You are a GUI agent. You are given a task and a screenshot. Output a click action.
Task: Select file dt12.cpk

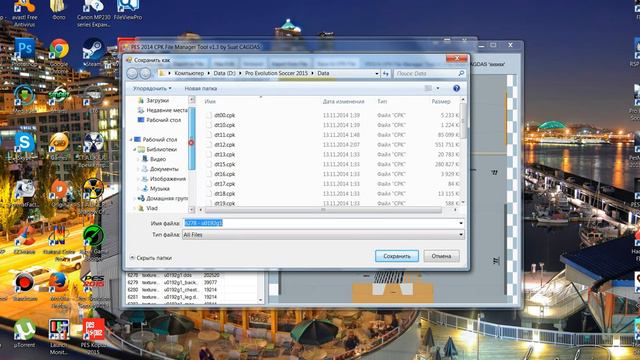click(x=224, y=145)
